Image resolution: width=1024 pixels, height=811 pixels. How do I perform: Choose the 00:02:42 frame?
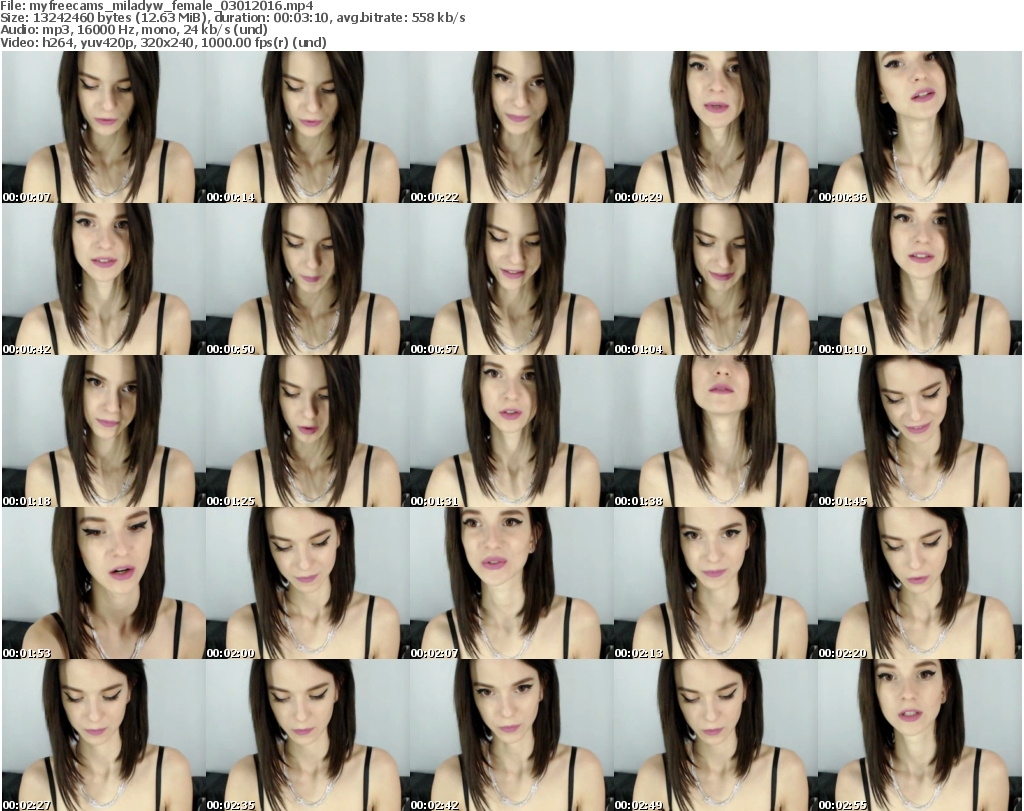click(511, 735)
